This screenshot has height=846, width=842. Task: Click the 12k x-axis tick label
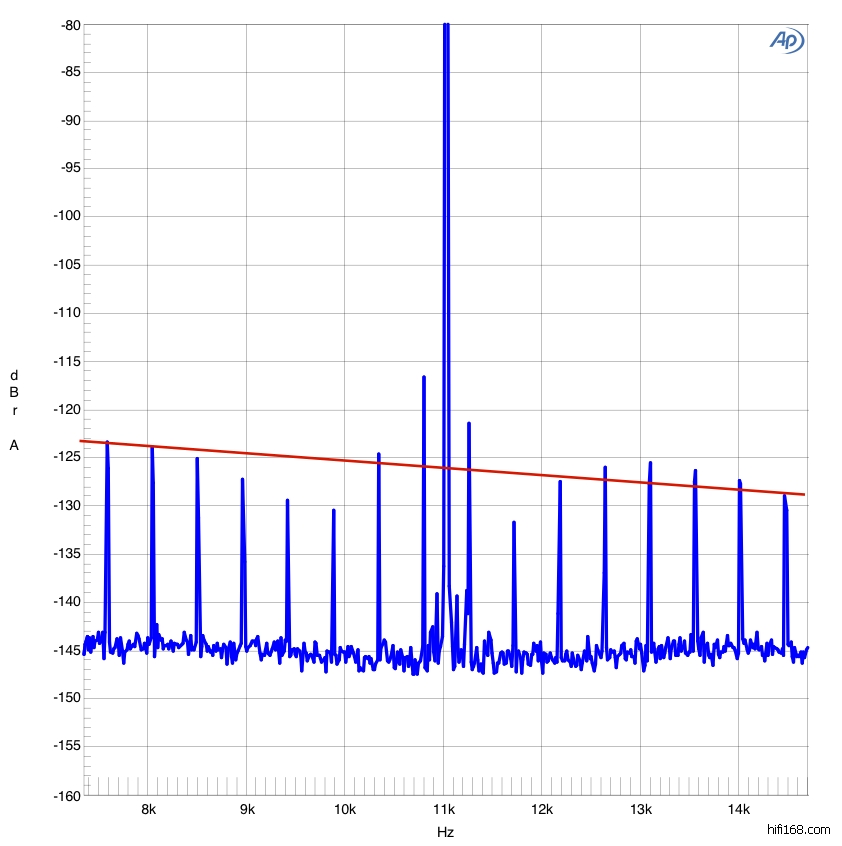(x=542, y=810)
